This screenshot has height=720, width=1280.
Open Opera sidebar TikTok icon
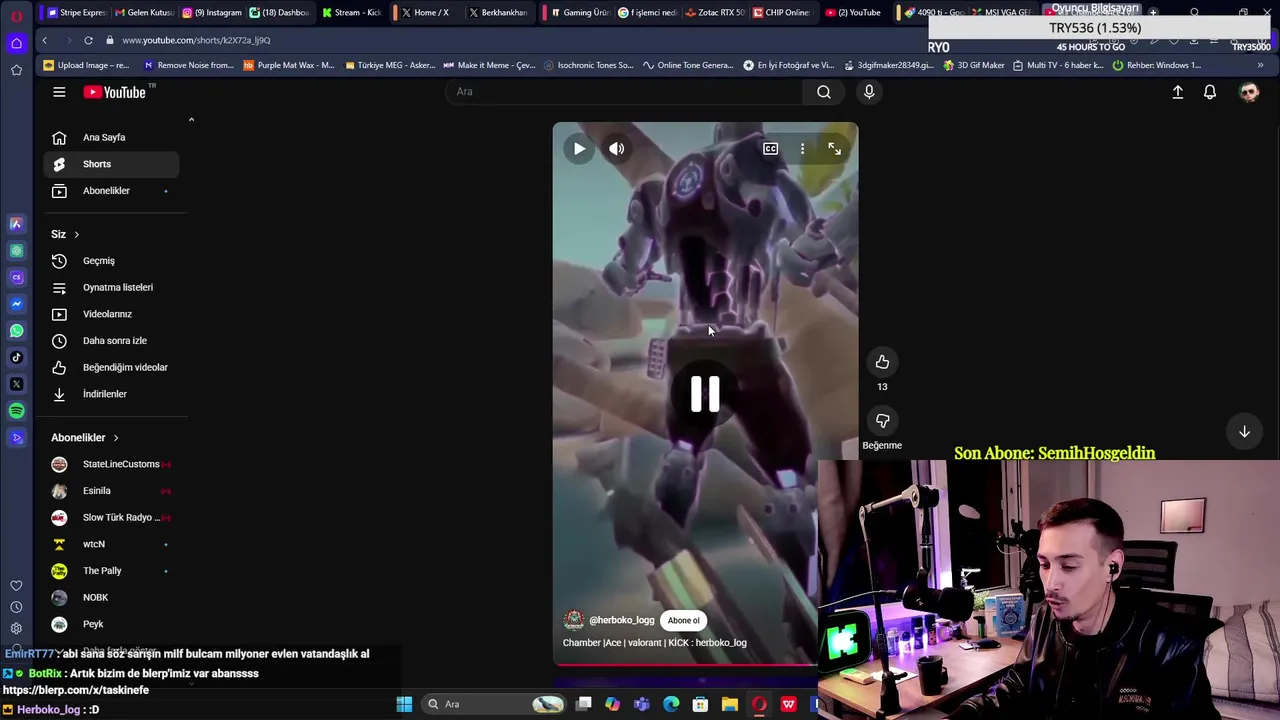16,357
